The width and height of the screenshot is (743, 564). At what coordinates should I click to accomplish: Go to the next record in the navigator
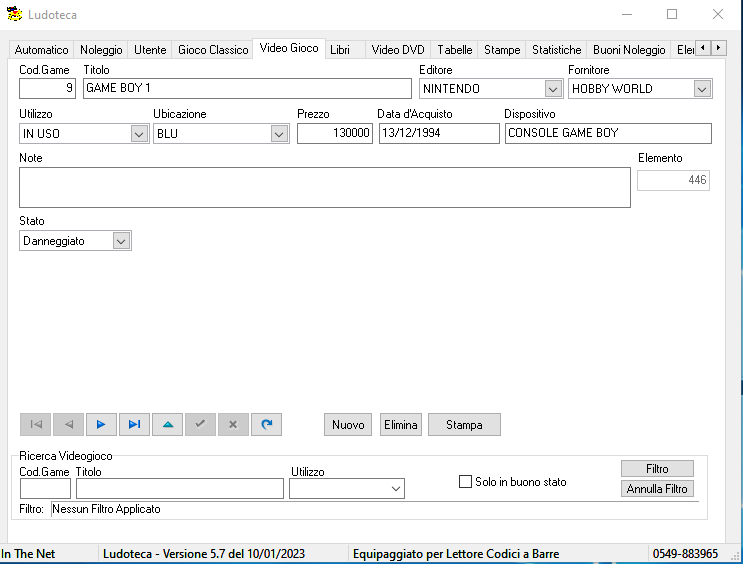point(101,424)
